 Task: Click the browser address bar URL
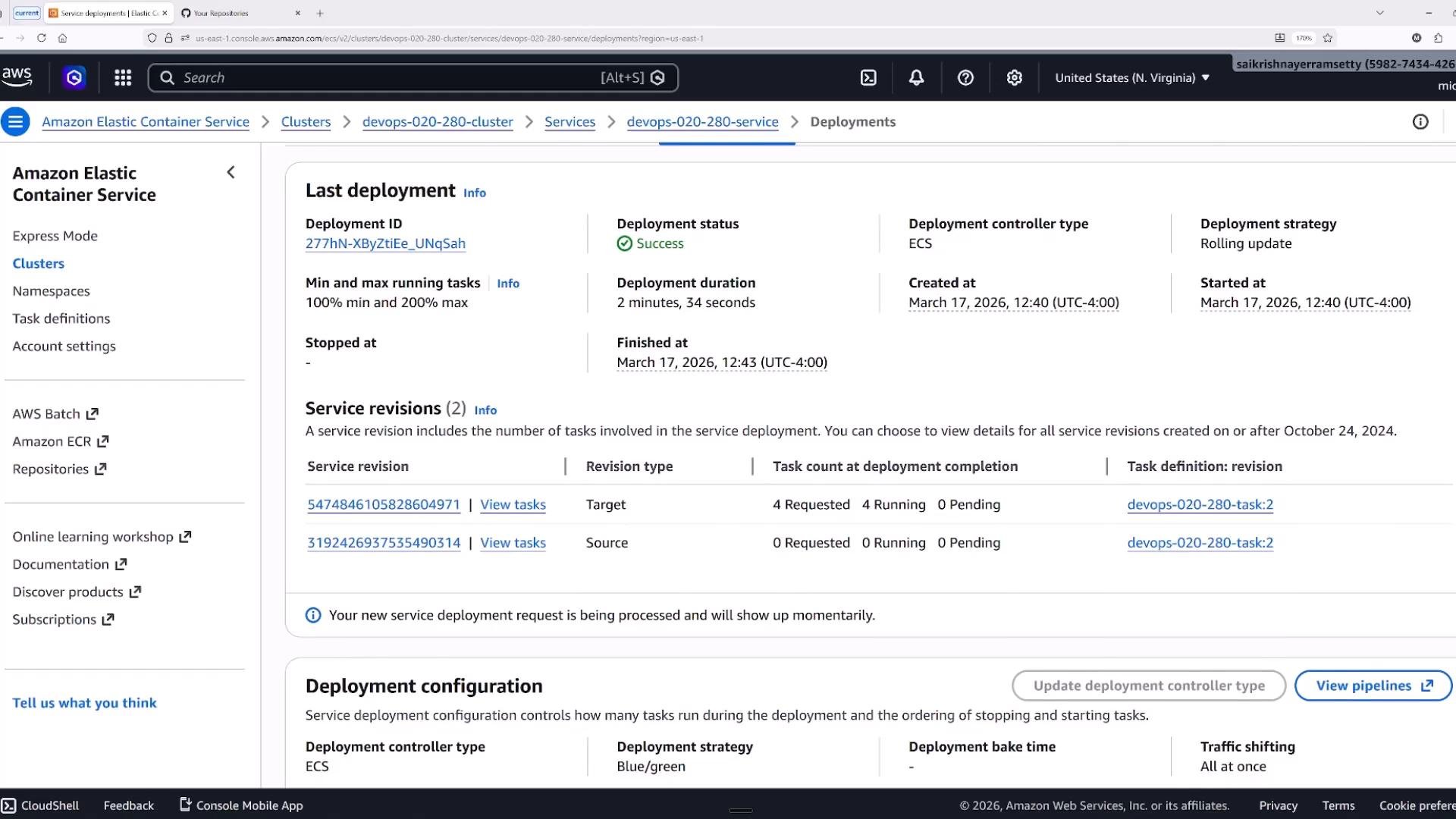(x=449, y=38)
